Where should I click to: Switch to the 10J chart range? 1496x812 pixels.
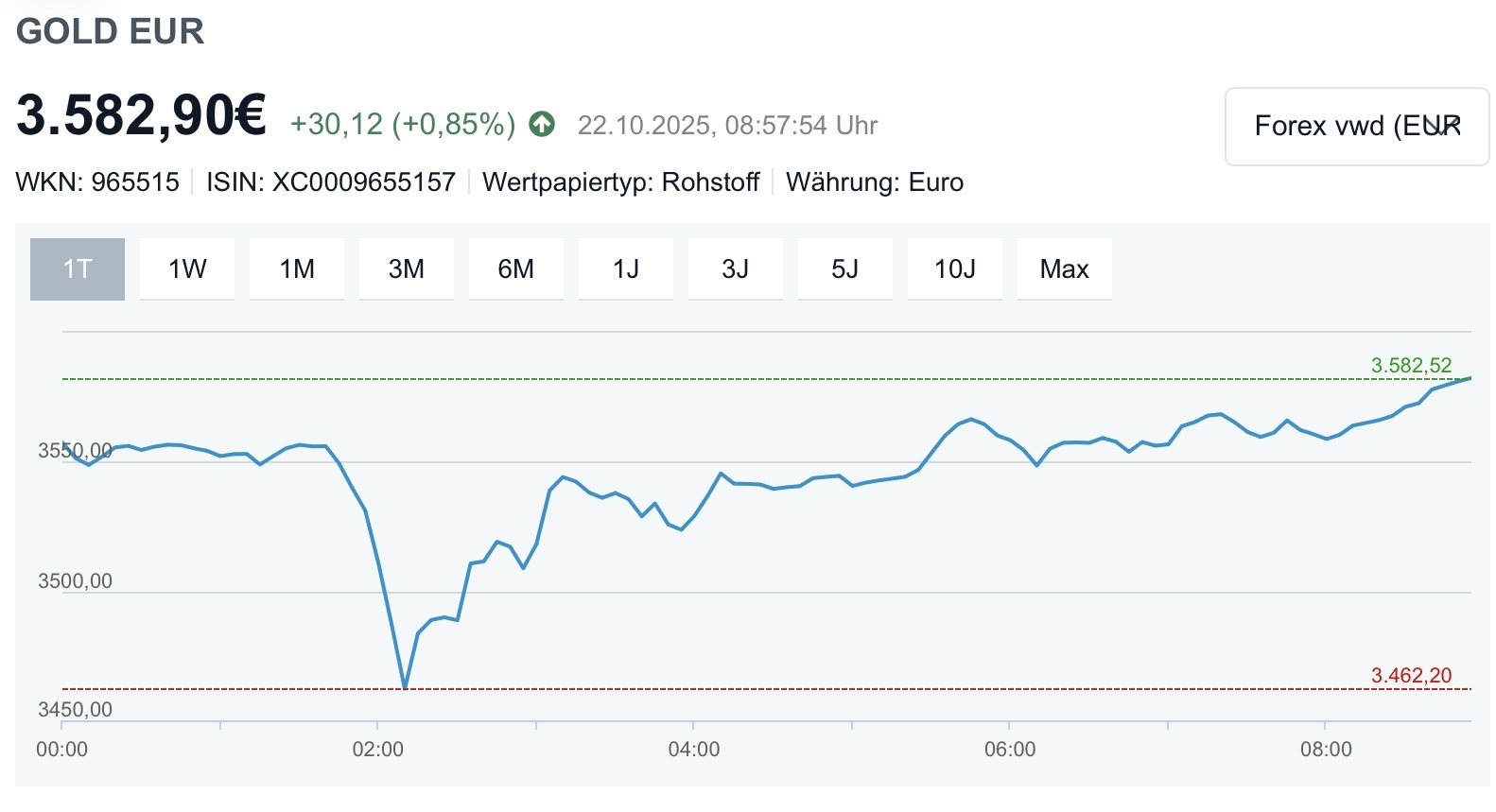[955, 269]
